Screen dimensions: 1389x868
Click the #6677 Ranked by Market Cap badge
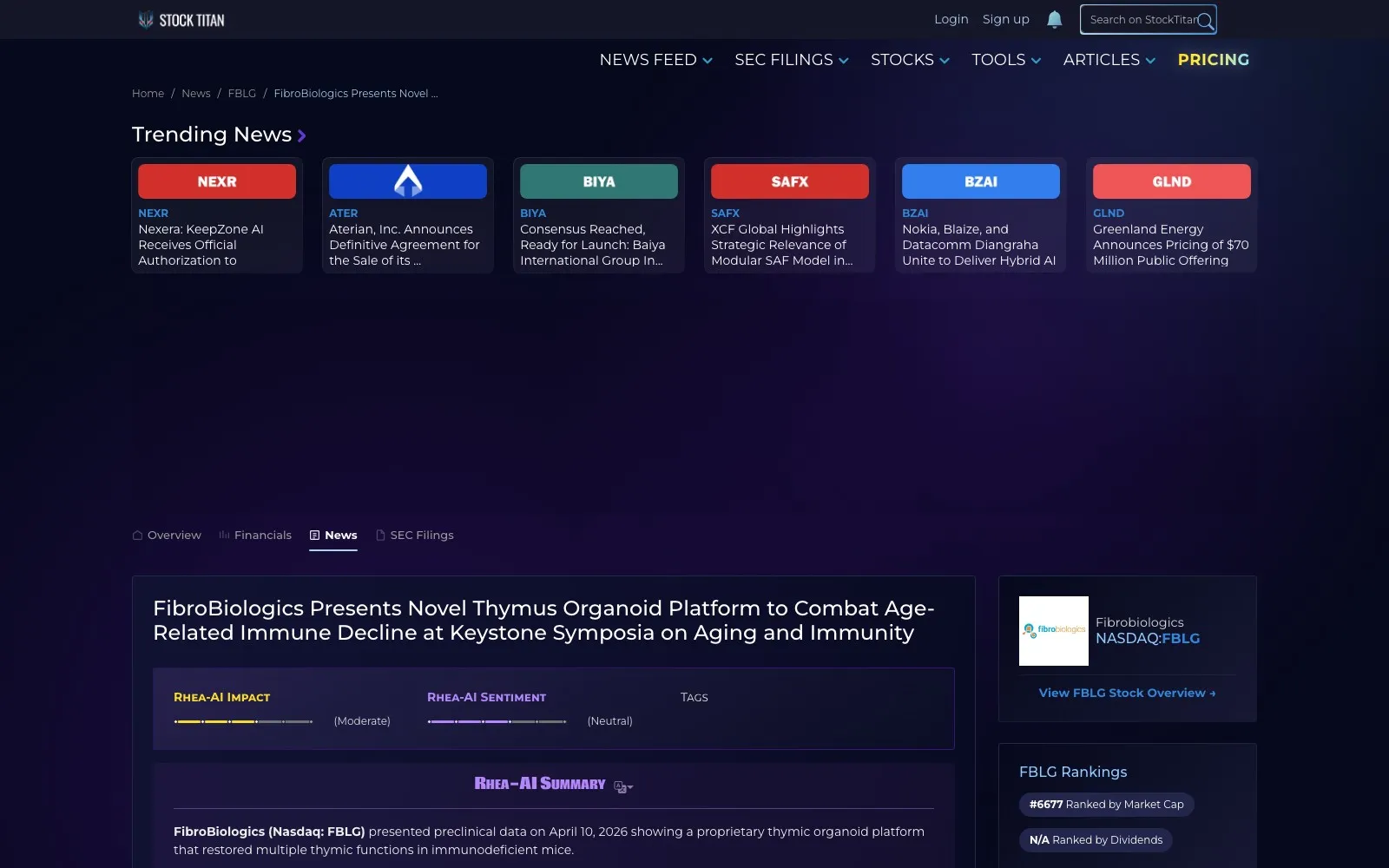click(1107, 805)
